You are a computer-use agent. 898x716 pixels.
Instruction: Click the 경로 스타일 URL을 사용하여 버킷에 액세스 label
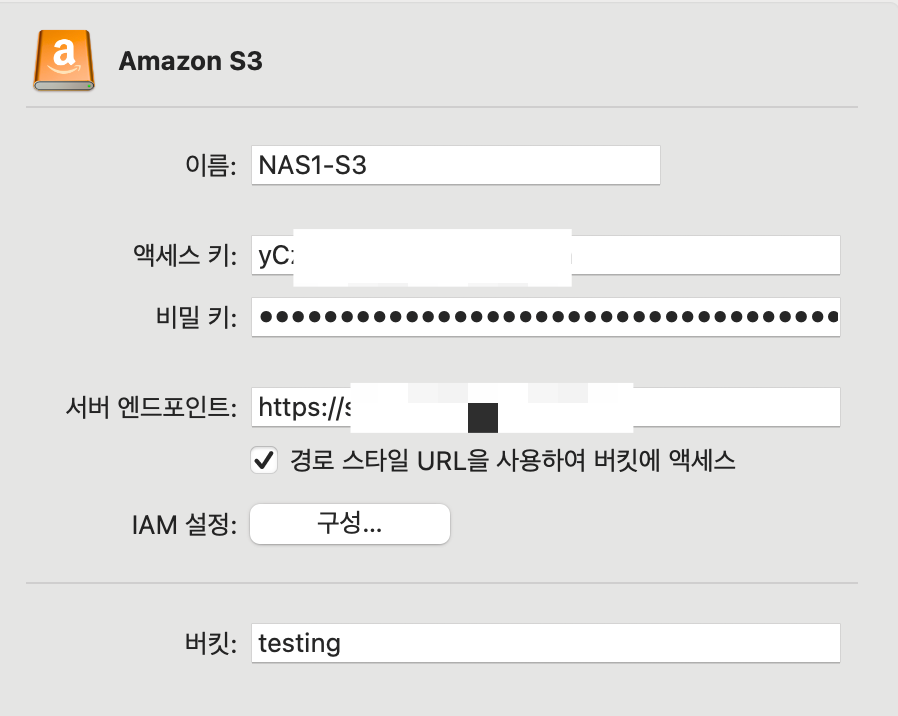pos(512,461)
